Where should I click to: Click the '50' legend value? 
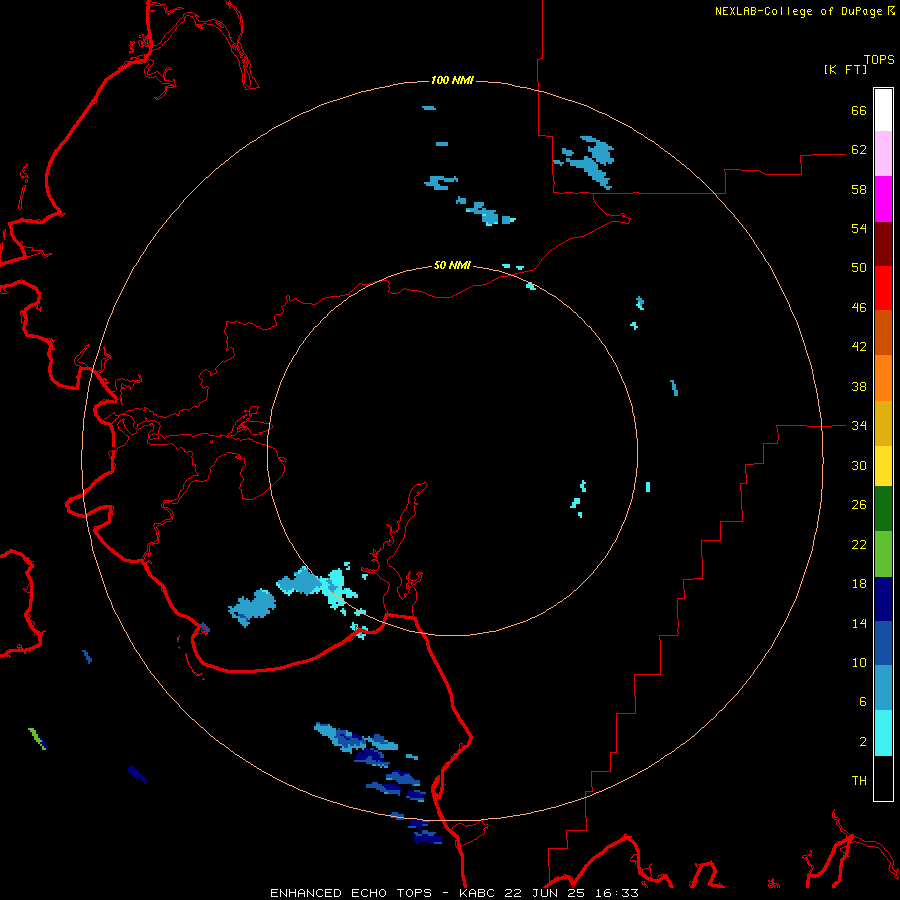(x=859, y=268)
